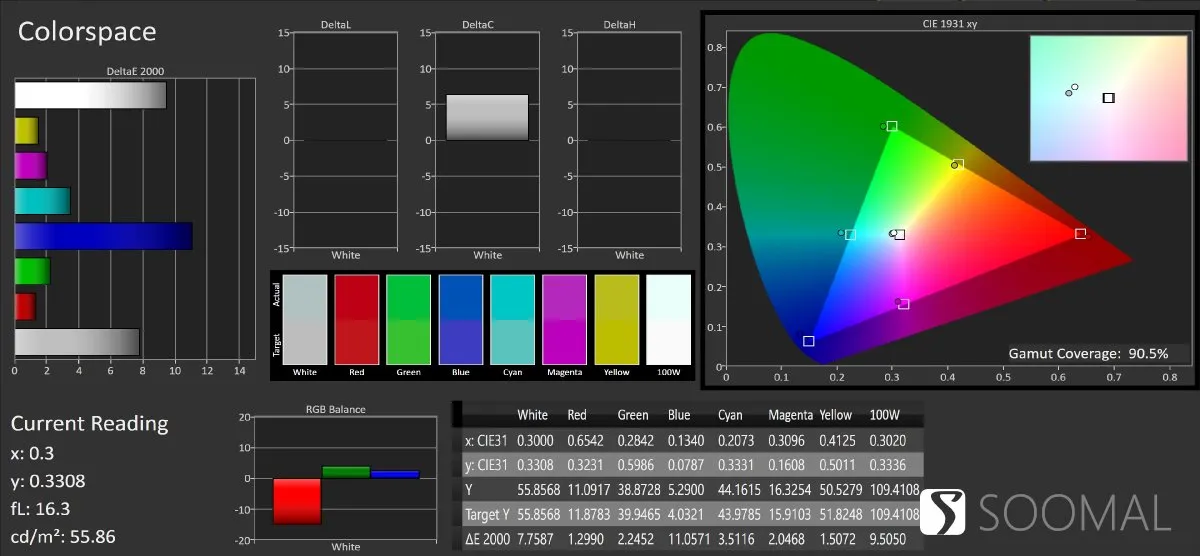
Task: Click Cyan Y value 44.1615
Action: 740,490
